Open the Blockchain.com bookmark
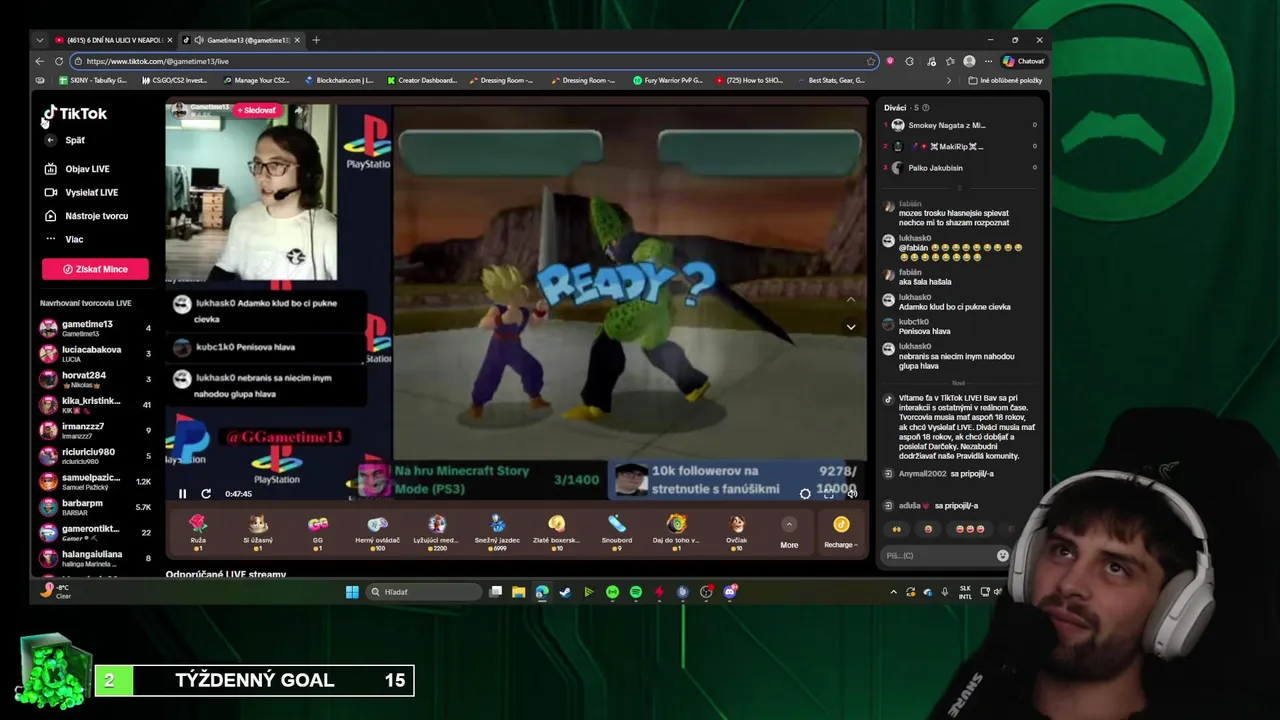The width and height of the screenshot is (1280, 720). 338,80
